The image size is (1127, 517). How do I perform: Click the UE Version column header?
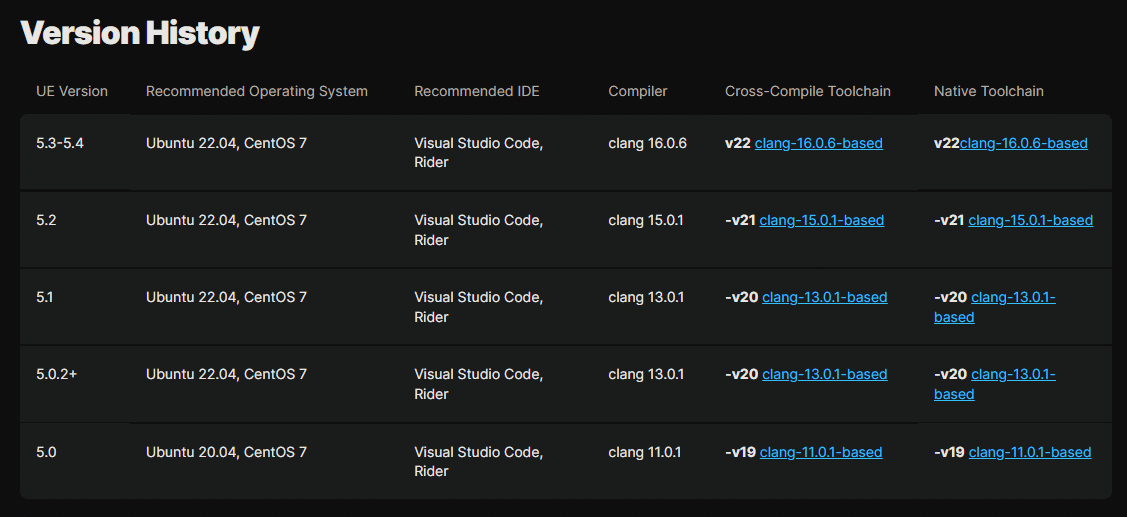[72, 91]
